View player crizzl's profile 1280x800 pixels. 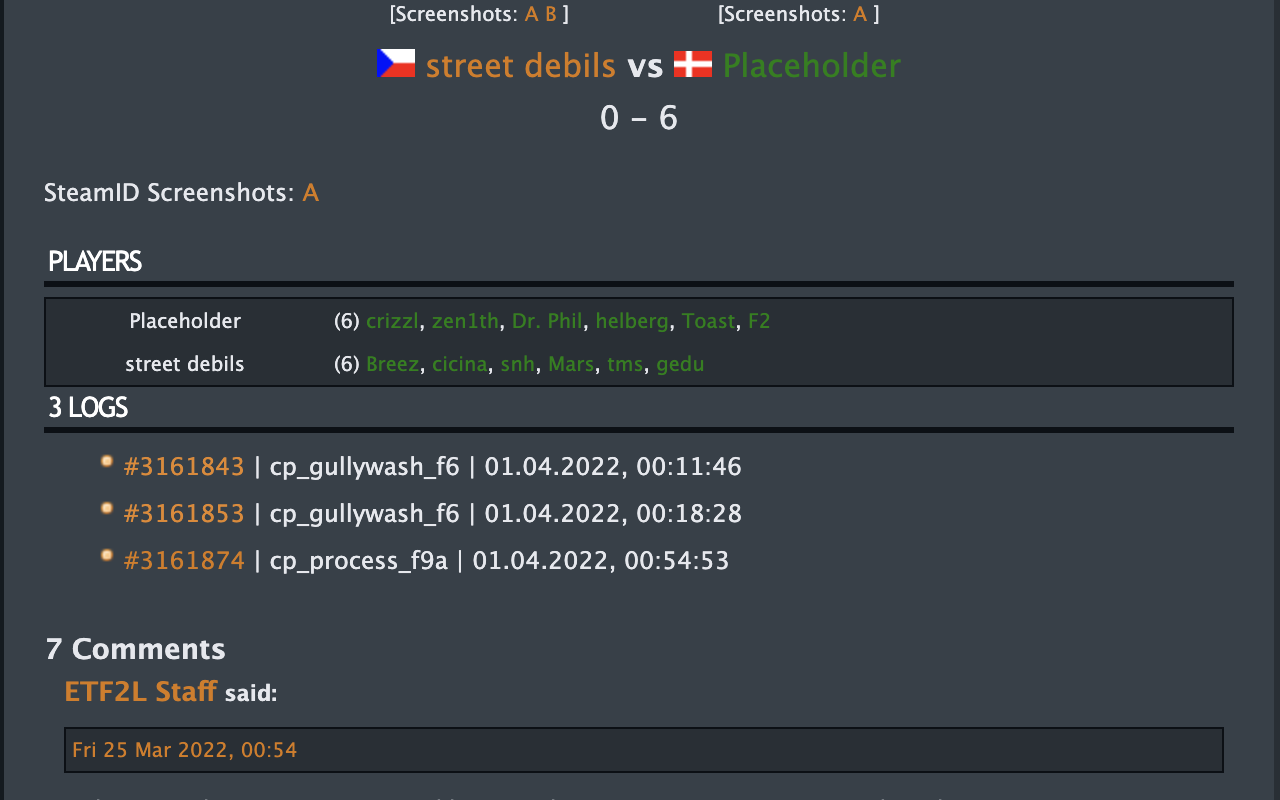point(393,321)
